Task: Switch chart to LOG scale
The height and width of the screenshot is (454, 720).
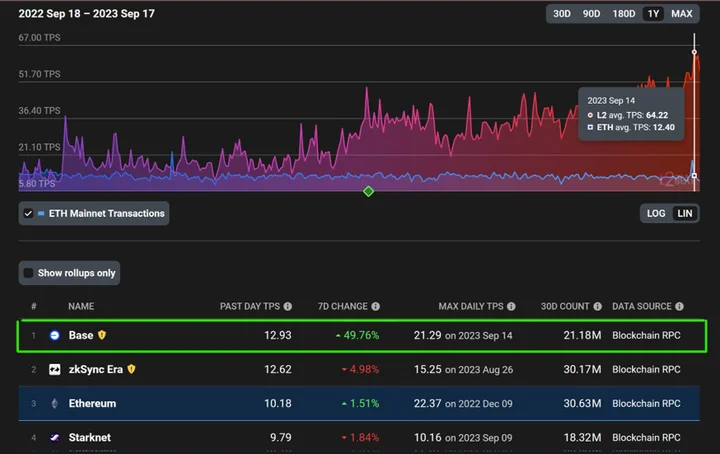Action: pos(656,213)
